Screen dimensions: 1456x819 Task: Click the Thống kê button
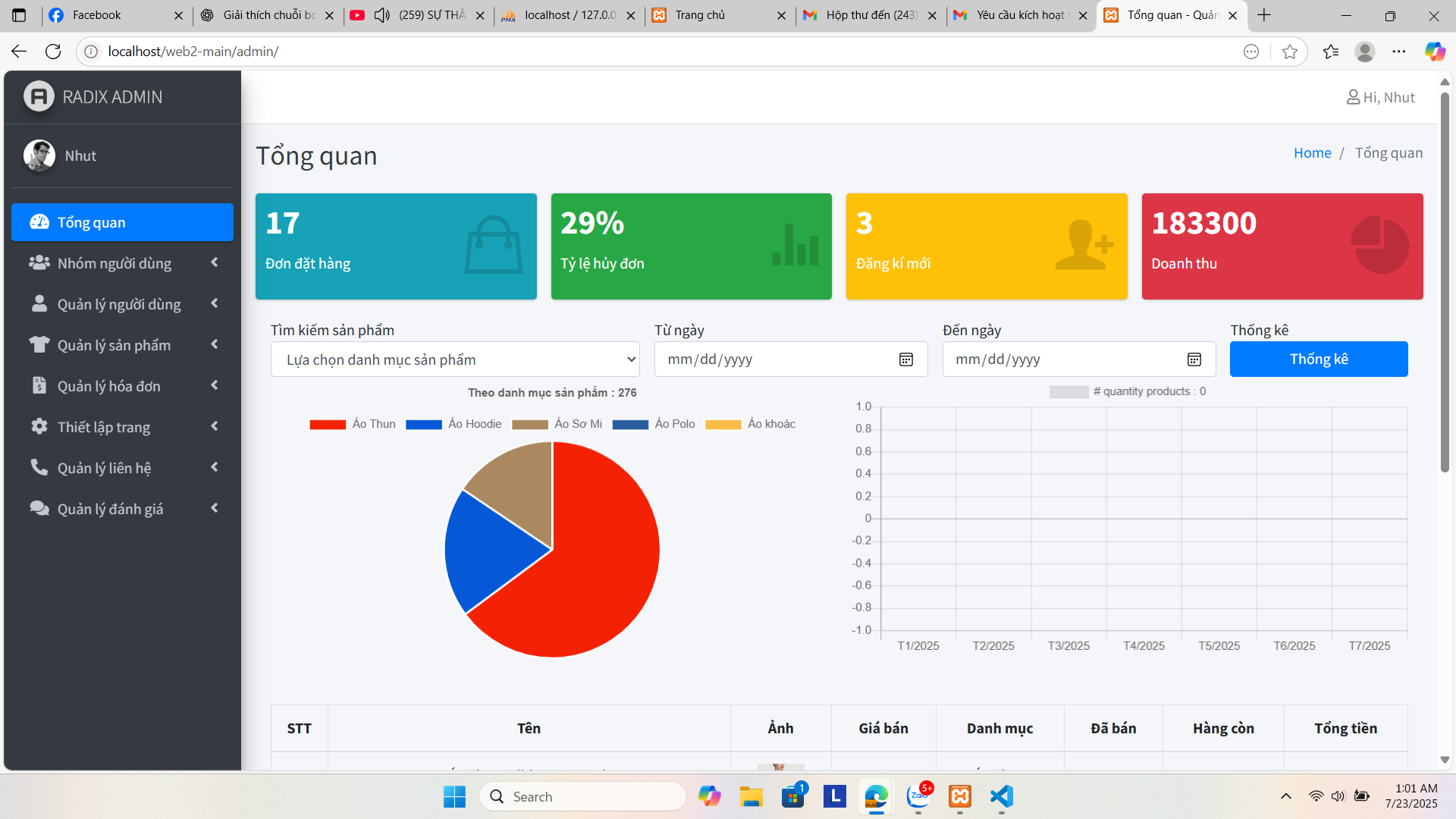pyautogui.click(x=1318, y=359)
